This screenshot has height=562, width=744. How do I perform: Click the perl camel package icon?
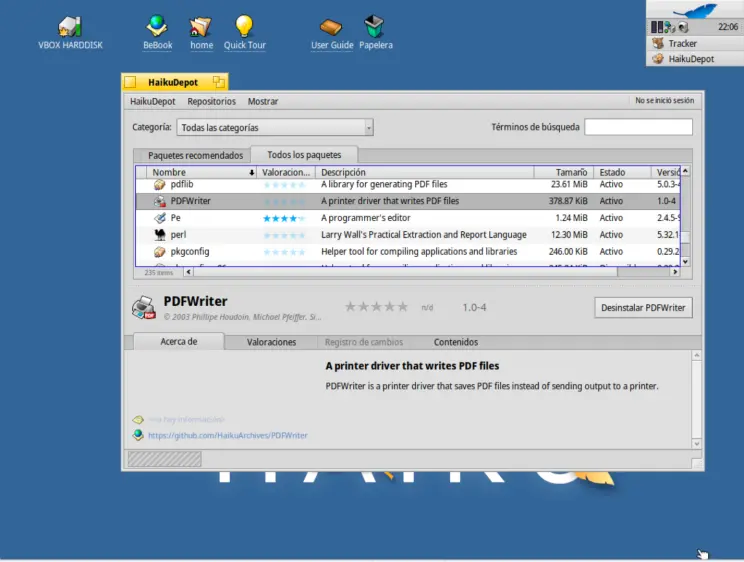coord(160,234)
